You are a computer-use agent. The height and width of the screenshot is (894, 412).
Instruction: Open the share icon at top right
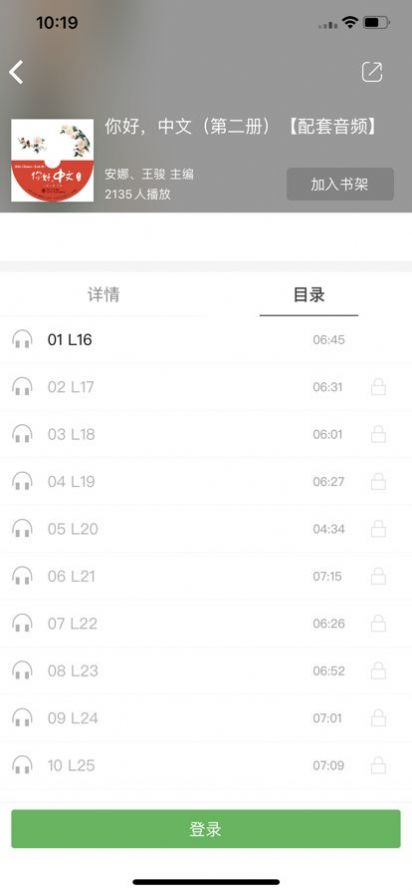coord(372,72)
